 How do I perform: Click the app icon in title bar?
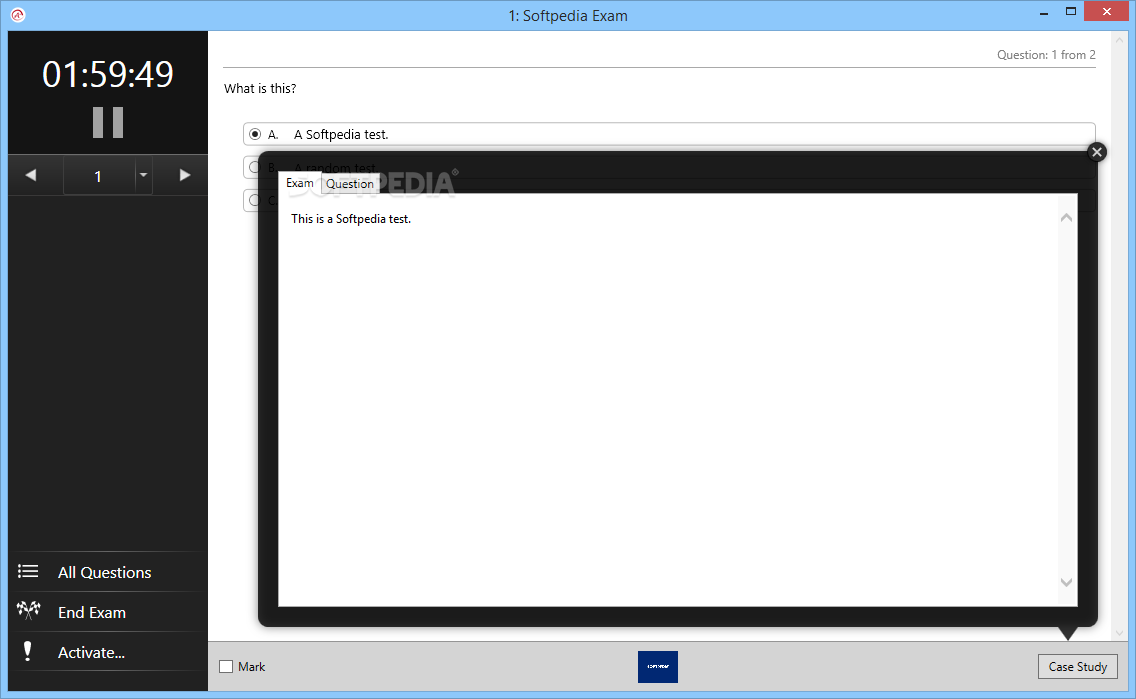[17, 14]
